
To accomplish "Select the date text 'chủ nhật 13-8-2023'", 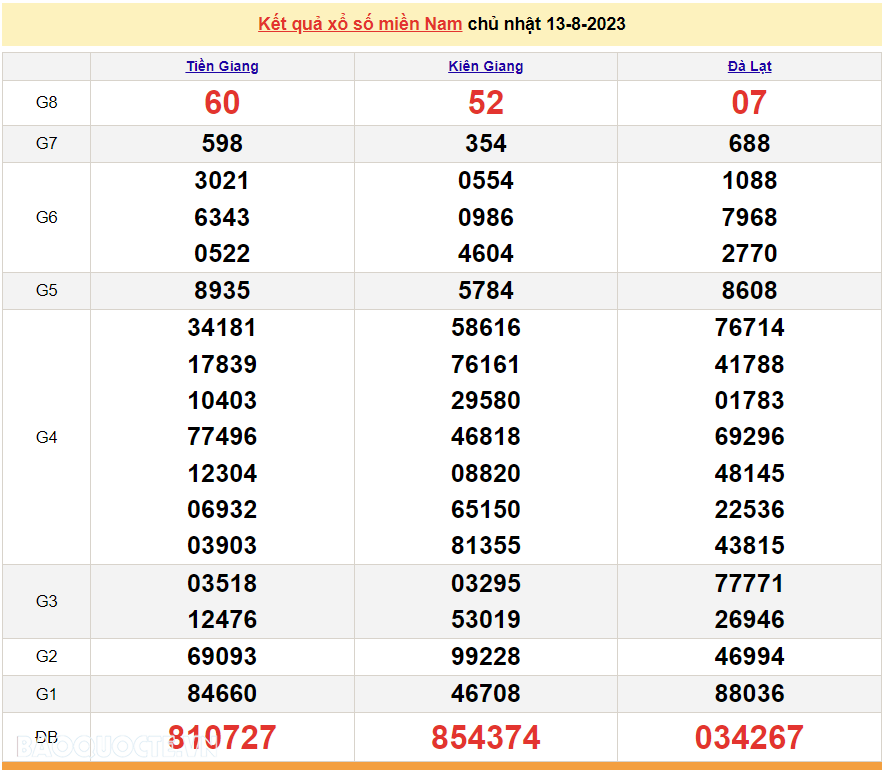I will (546, 24).
